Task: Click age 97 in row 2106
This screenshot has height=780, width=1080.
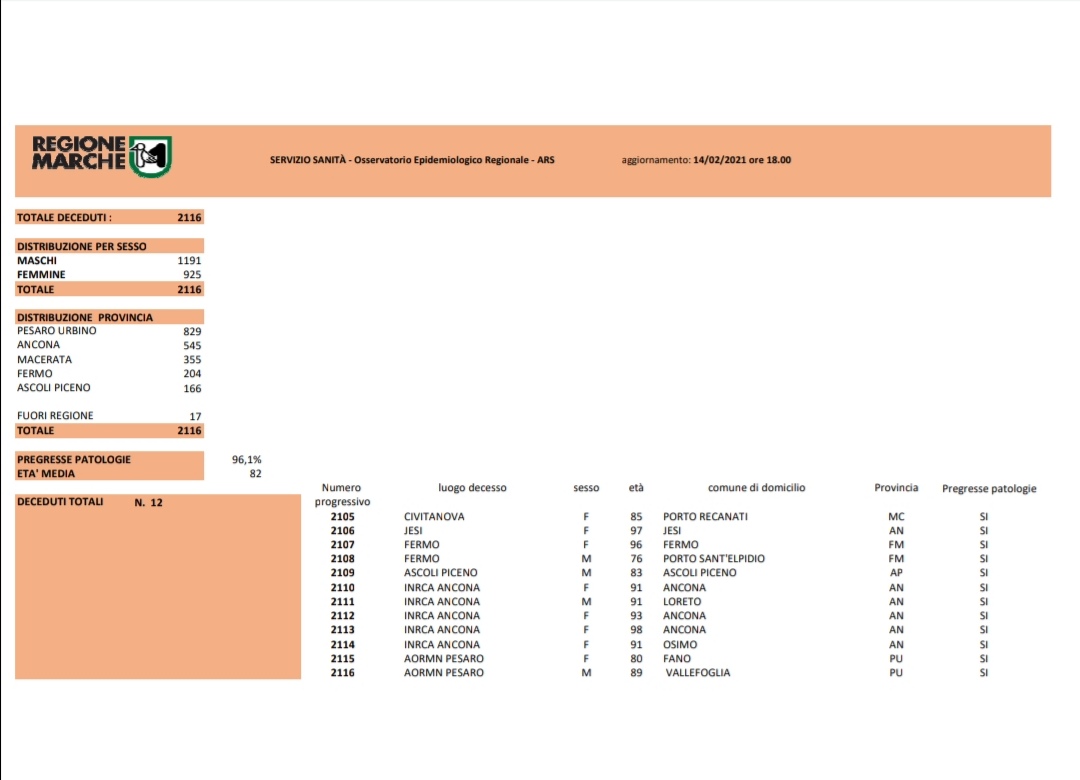Action: pos(636,531)
